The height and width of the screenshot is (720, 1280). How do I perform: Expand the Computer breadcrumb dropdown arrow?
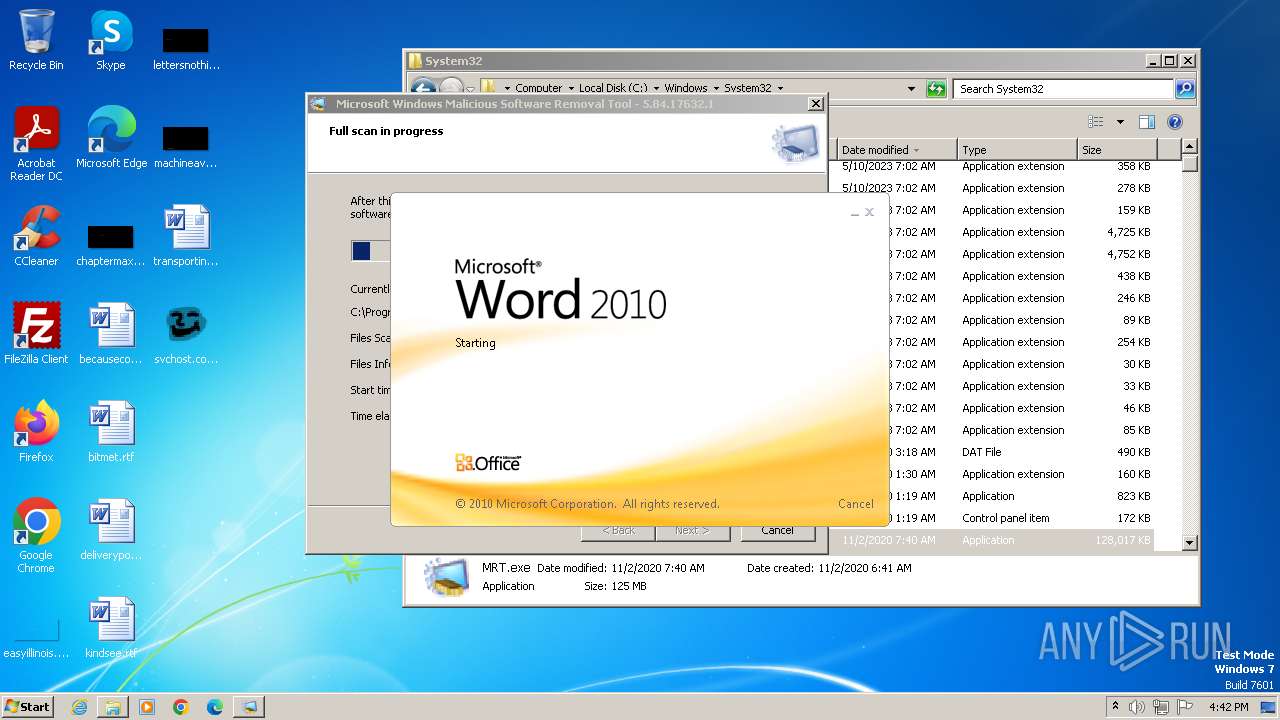tap(571, 88)
